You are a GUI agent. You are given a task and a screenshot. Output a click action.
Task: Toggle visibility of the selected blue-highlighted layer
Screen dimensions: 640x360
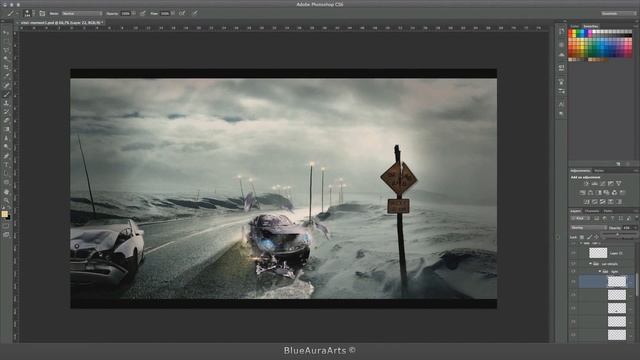click(573, 281)
